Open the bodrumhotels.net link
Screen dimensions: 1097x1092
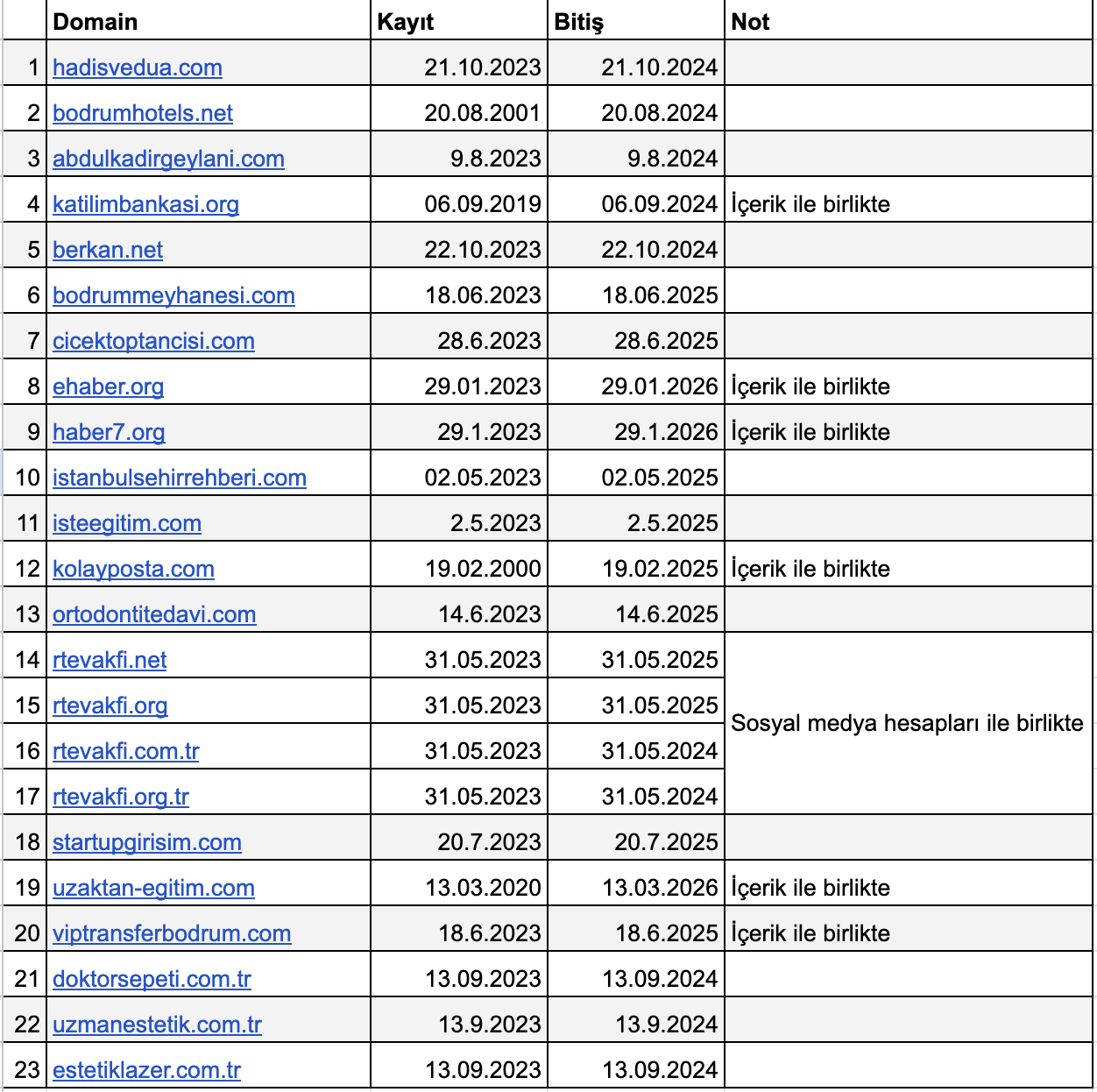(x=143, y=113)
